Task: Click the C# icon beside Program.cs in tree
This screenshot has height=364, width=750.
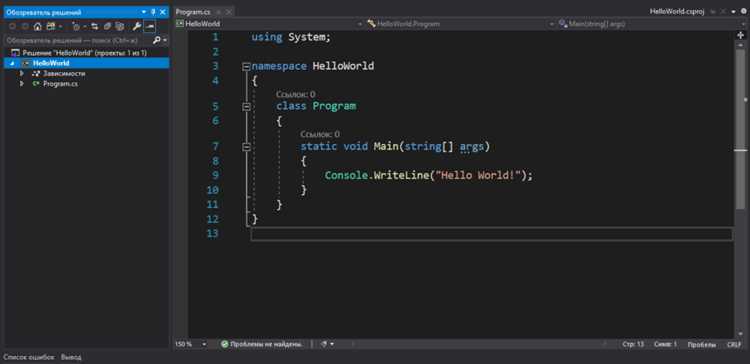Action: (36, 83)
